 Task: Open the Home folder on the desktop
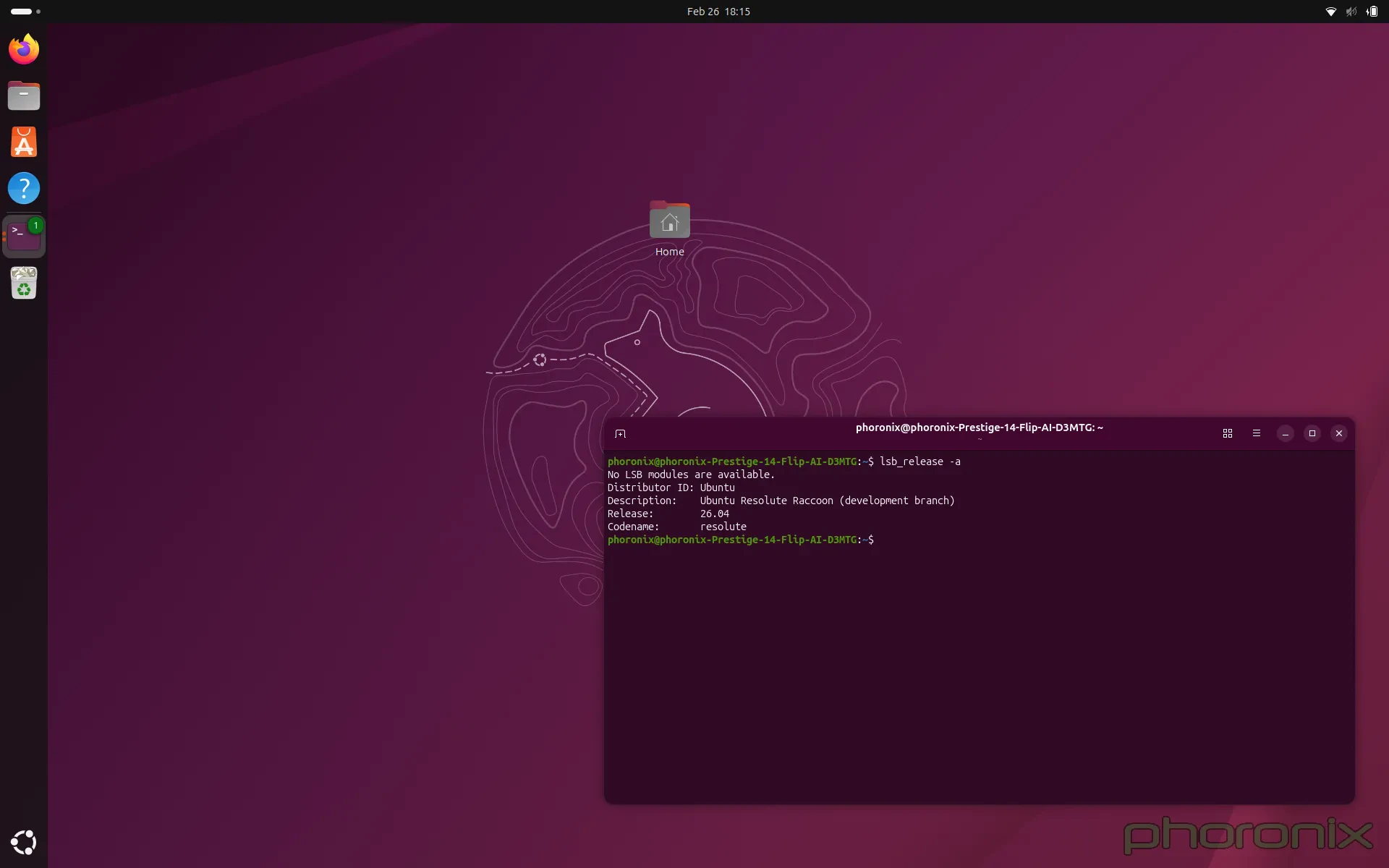click(x=668, y=221)
